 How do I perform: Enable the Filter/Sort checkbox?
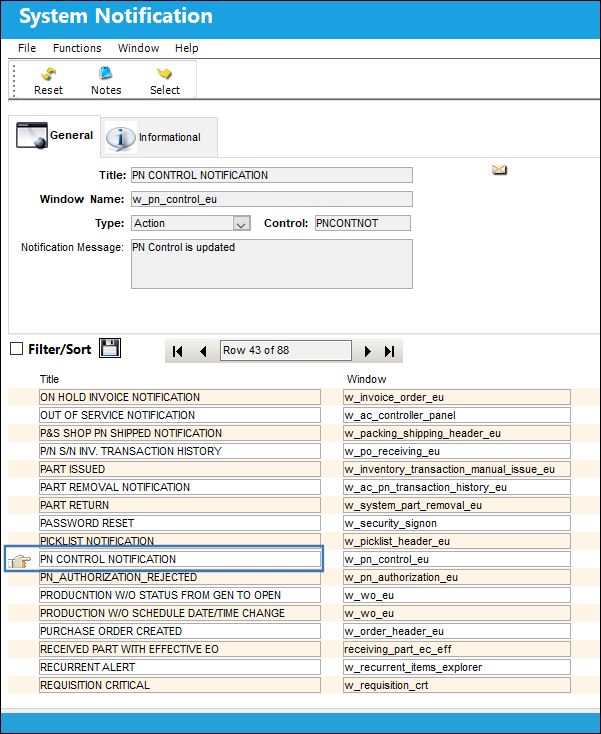point(16,349)
